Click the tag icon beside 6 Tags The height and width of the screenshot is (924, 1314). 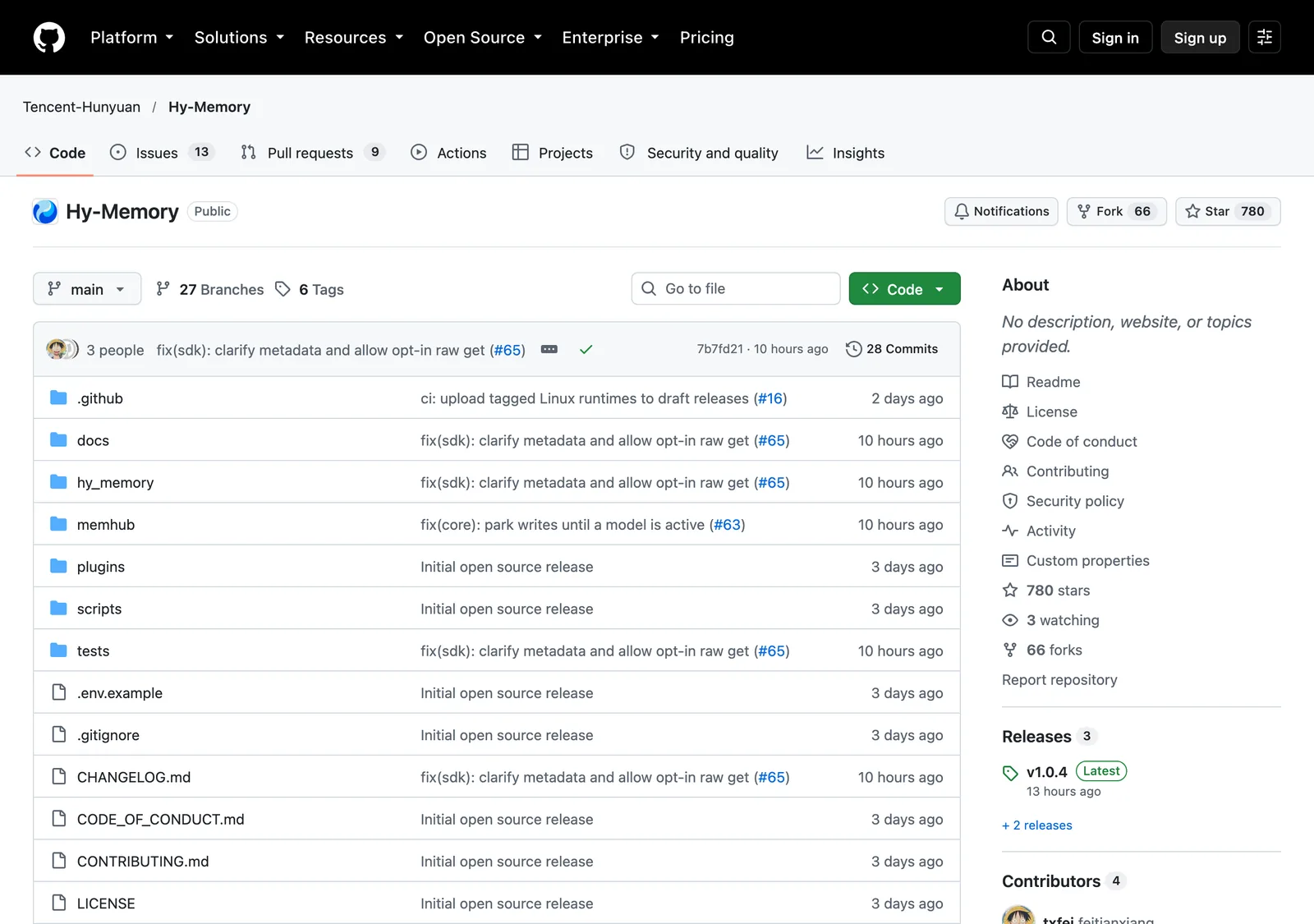(x=283, y=289)
